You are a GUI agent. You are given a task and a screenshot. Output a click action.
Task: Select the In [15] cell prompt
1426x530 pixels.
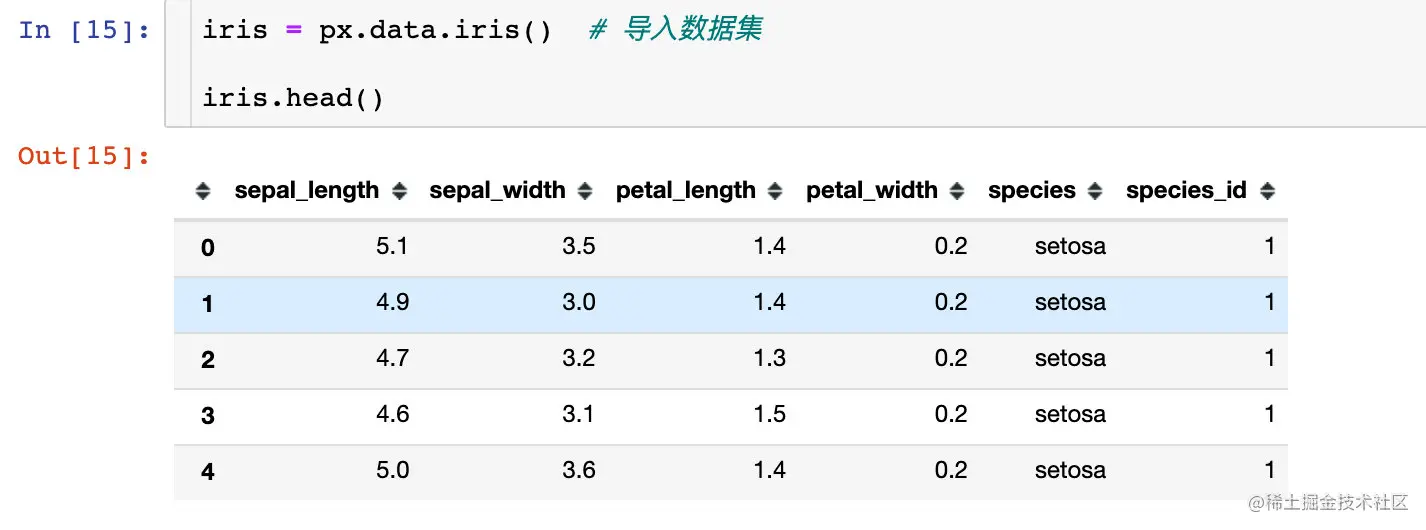pos(84,30)
